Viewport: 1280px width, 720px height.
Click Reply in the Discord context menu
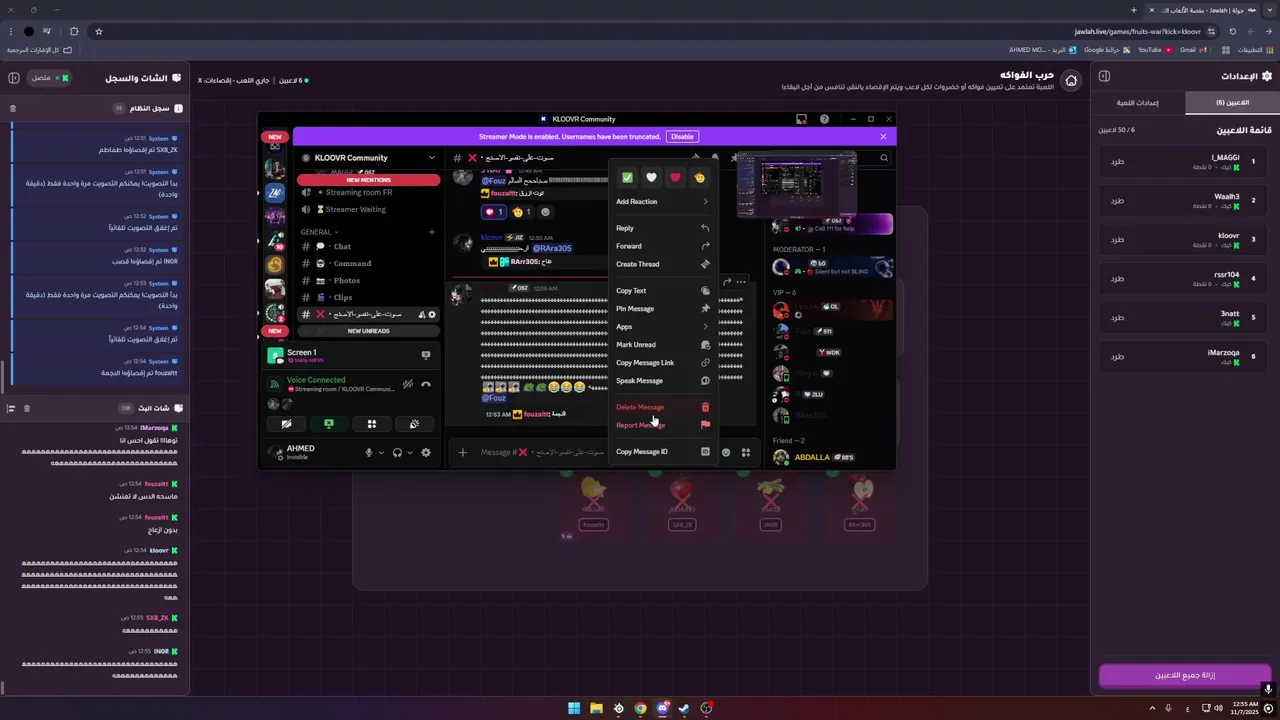[x=662, y=228]
